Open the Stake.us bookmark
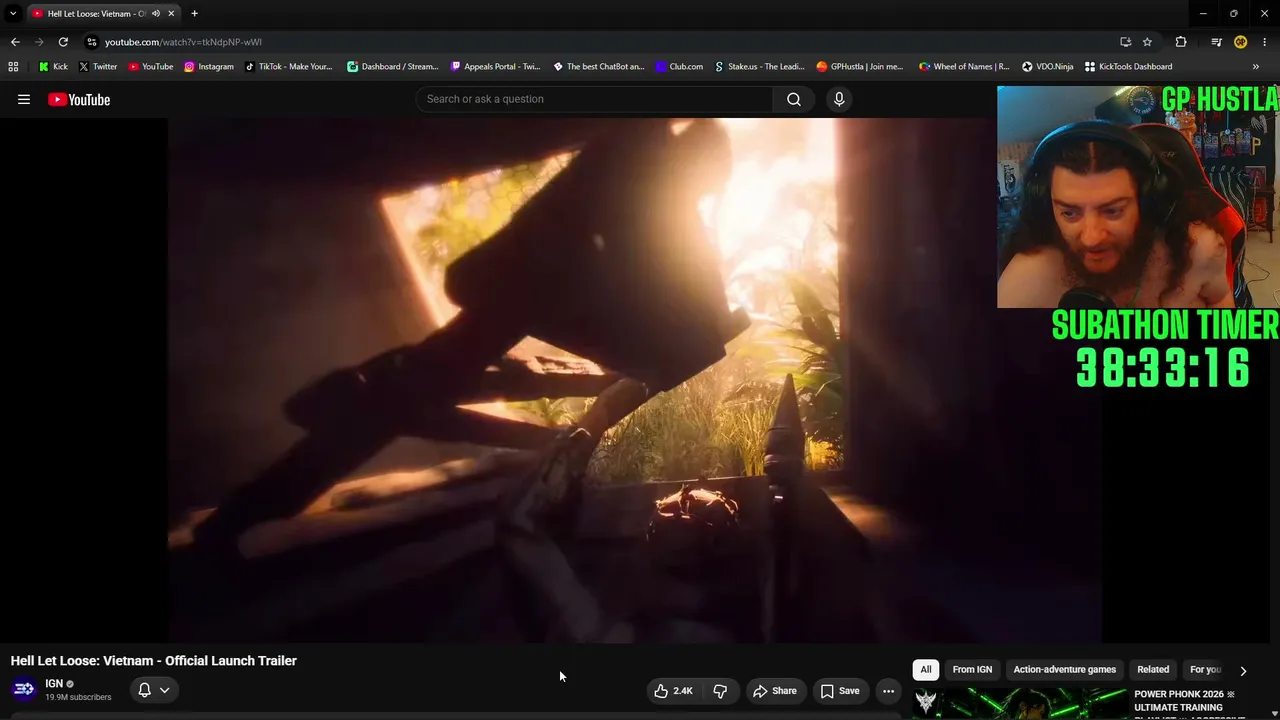Viewport: 1280px width, 720px height. pyautogui.click(x=760, y=67)
